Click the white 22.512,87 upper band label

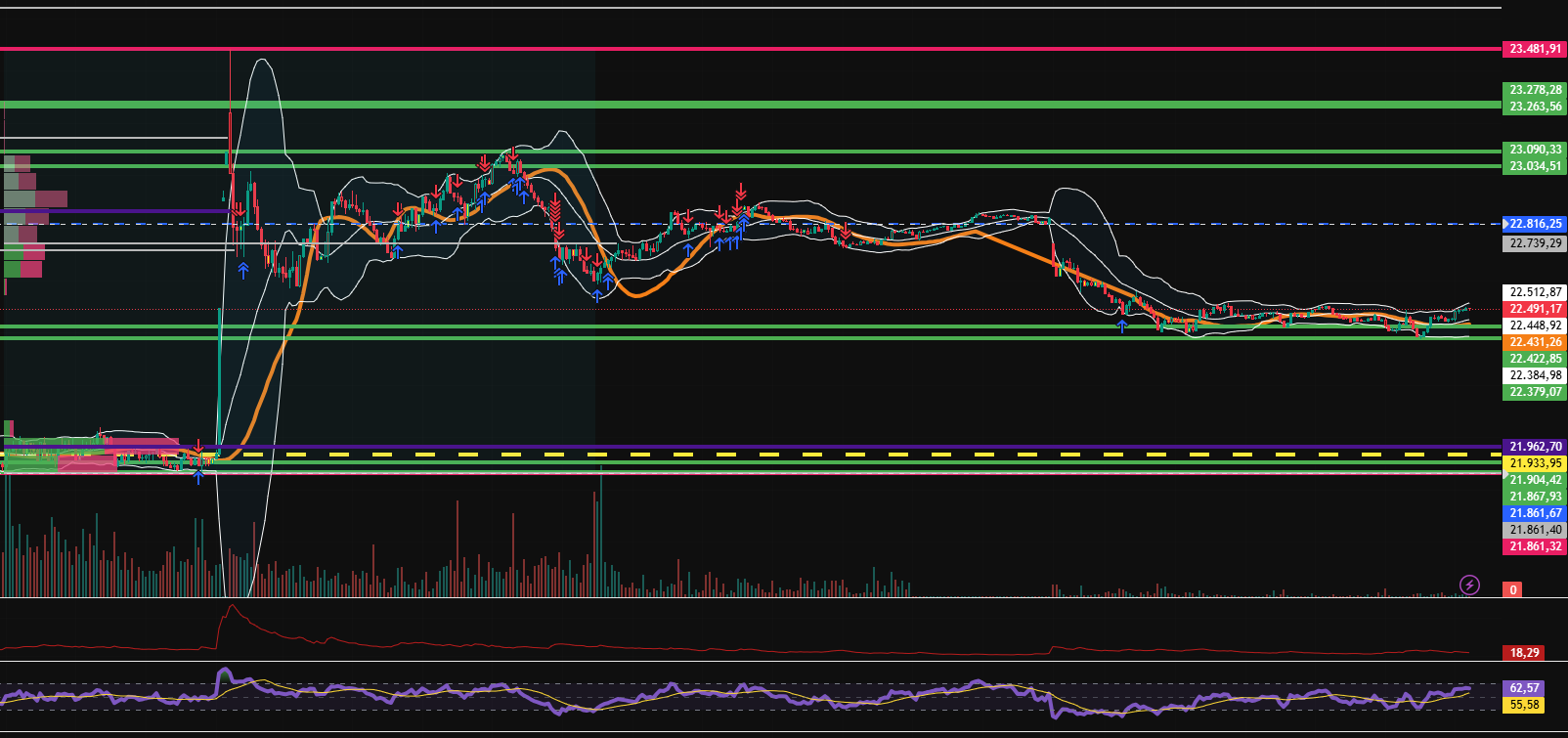click(x=1535, y=292)
